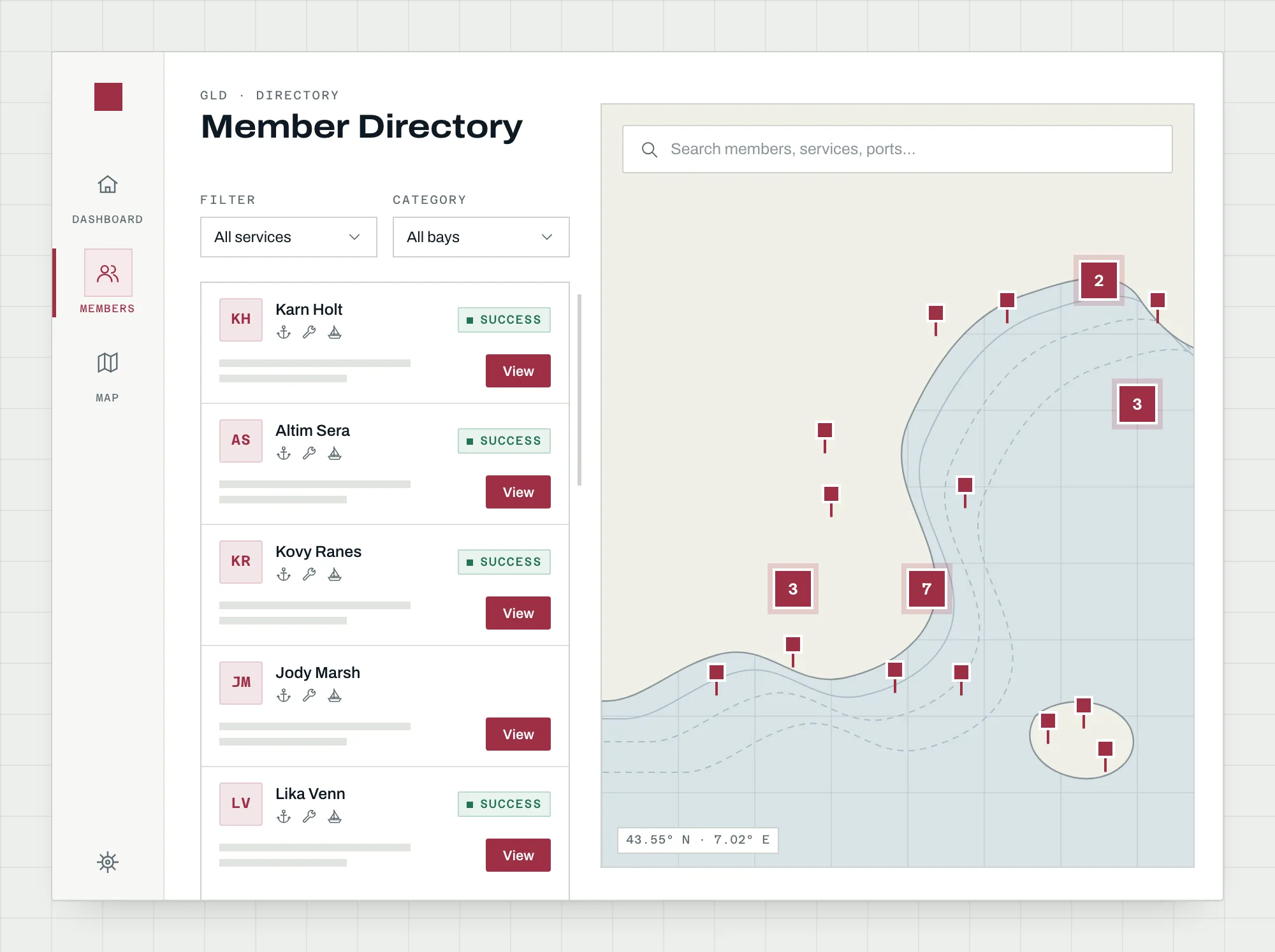Select the cluster marker labeled 2
The height and width of the screenshot is (952, 1275).
pyautogui.click(x=1099, y=280)
